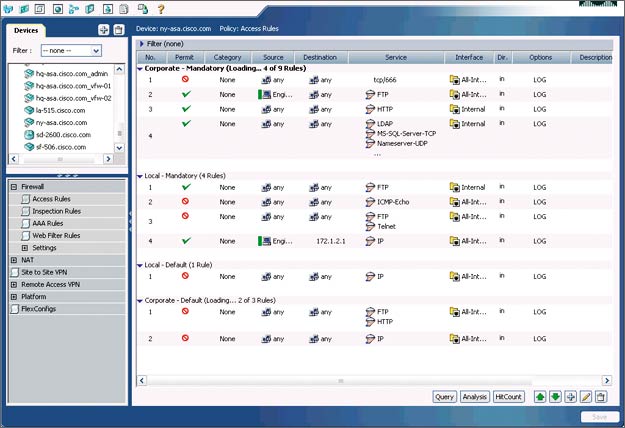Image resolution: width=625 pixels, height=428 pixels.
Task: Click the page icon next to FlexConfigs
Action: coord(15,309)
